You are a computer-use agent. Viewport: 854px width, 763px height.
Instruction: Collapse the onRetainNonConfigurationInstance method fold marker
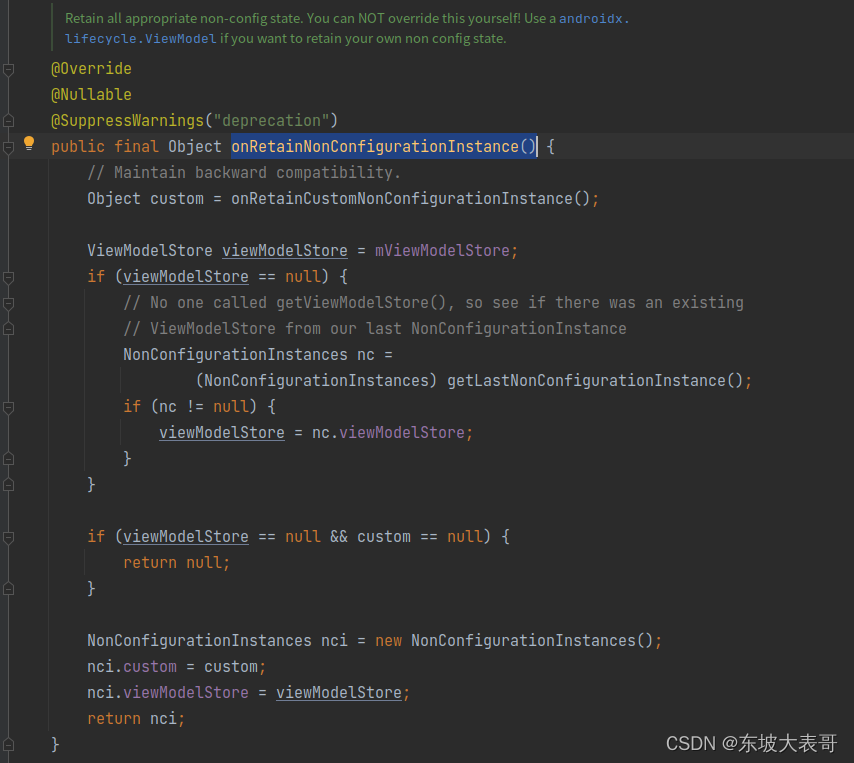[x=8, y=147]
